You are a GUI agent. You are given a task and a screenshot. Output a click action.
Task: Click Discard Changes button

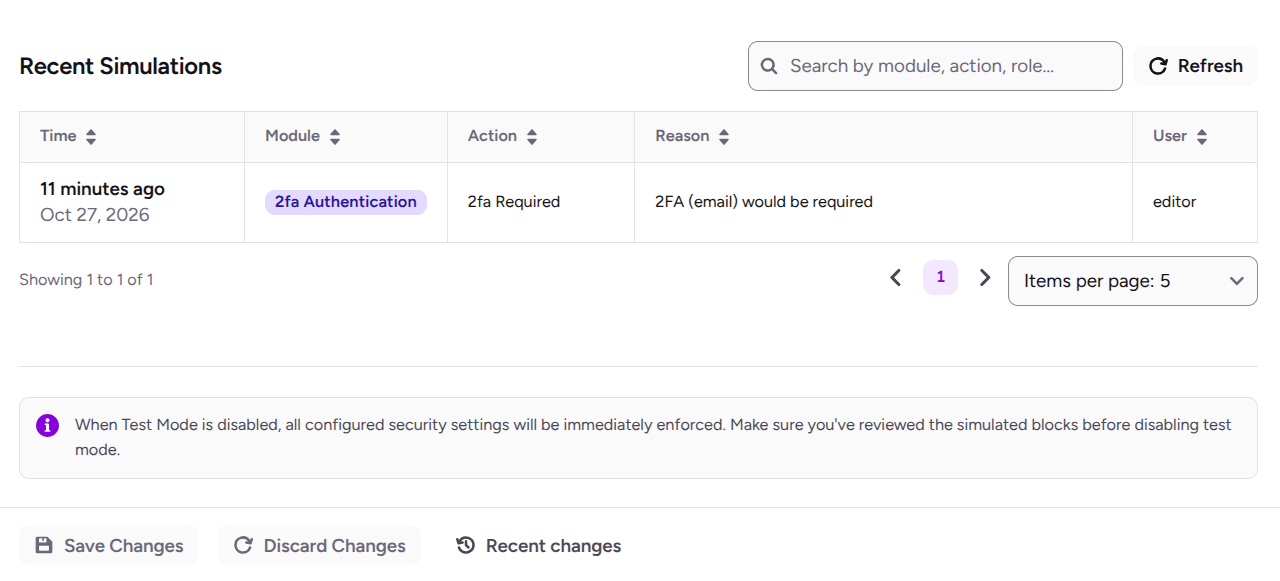click(319, 545)
